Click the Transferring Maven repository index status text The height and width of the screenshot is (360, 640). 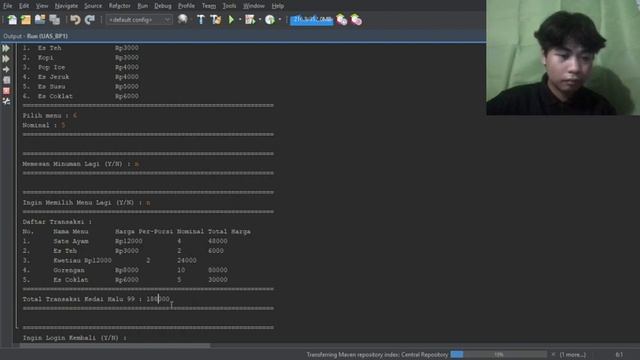tap(377, 355)
